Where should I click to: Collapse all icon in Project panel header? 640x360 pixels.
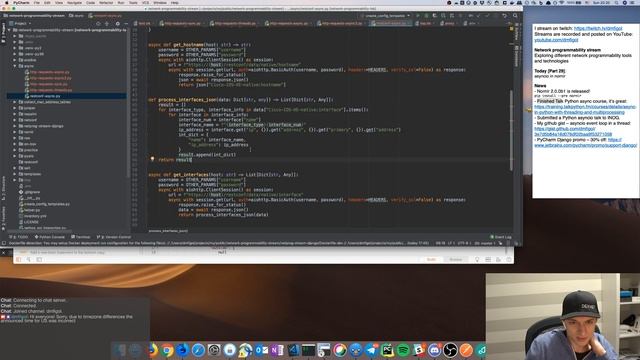pos(107,24)
